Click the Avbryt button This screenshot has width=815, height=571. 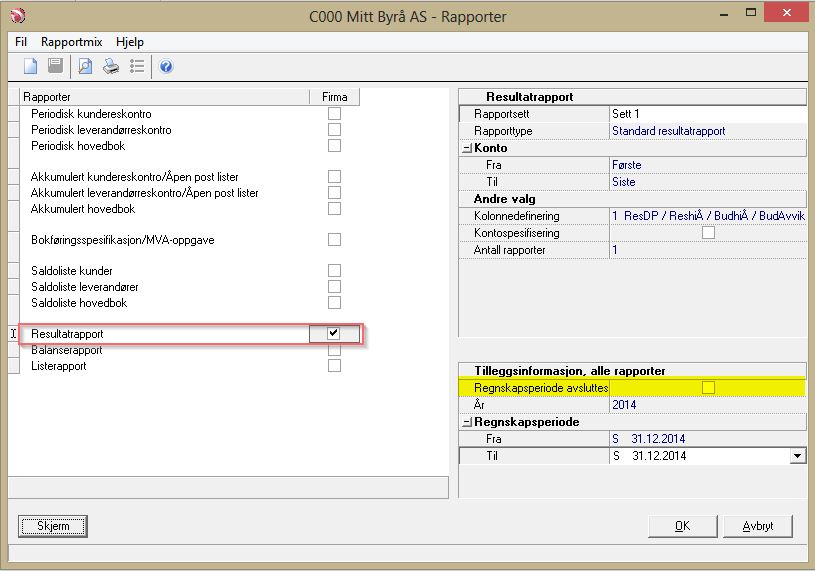click(758, 526)
